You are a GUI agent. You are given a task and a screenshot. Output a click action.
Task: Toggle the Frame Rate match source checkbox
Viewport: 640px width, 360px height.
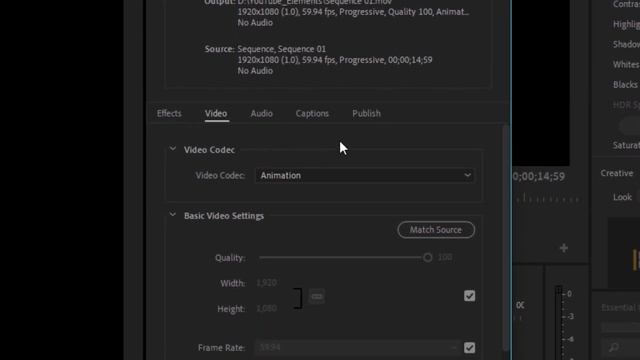click(469, 348)
